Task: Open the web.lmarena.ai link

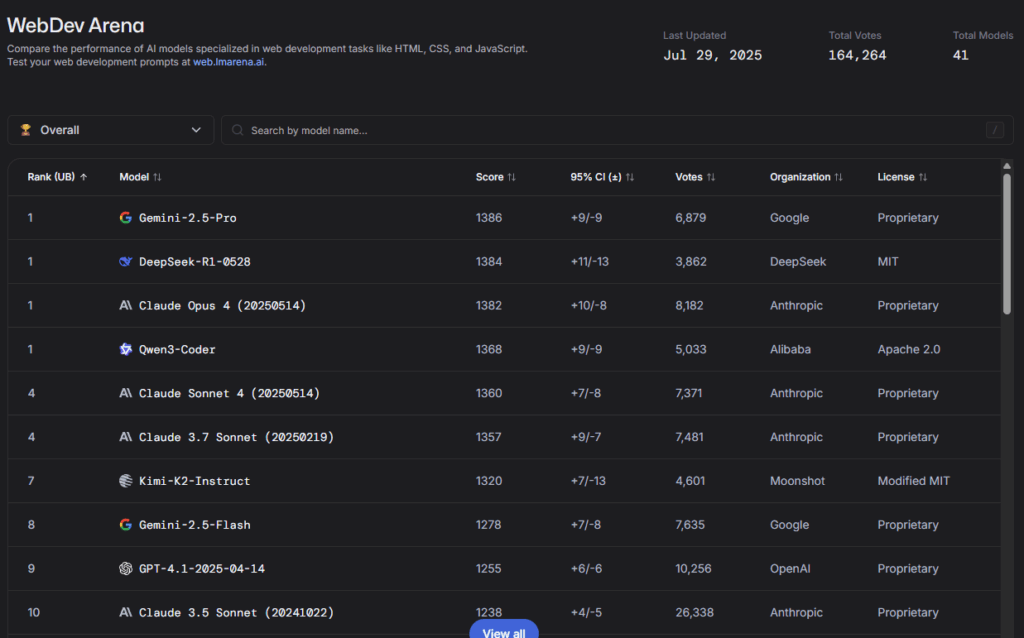Action: pyautogui.click(x=229, y=62)
